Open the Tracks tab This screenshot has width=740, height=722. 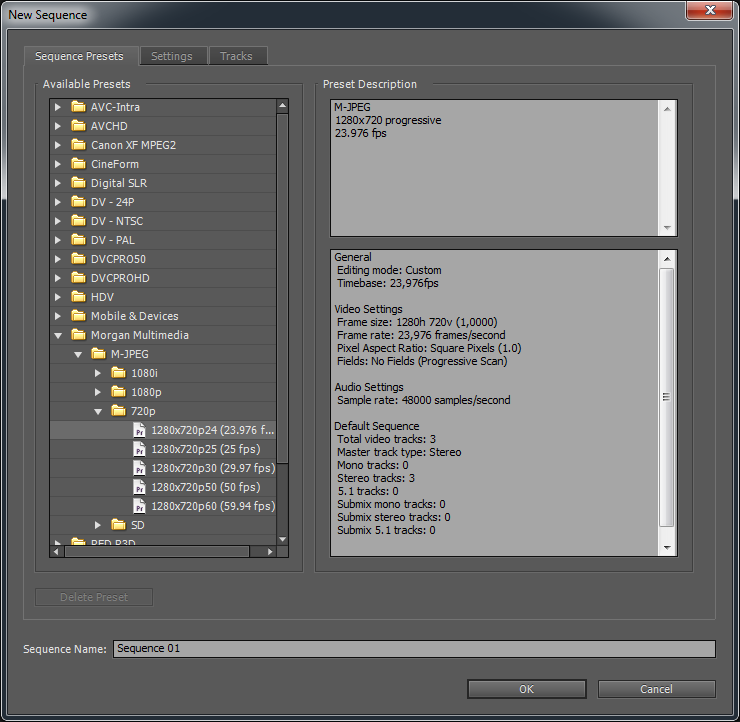point(236,56)
